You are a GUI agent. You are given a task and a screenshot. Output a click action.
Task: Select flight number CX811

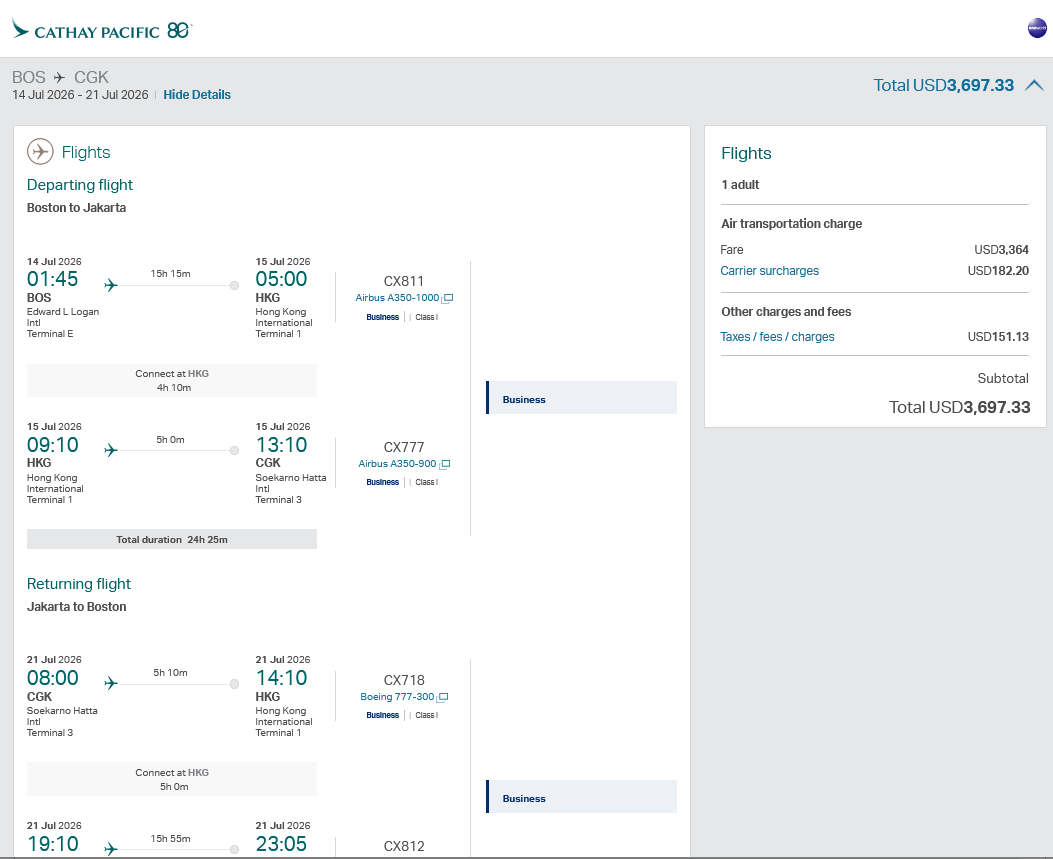point(404,281)
